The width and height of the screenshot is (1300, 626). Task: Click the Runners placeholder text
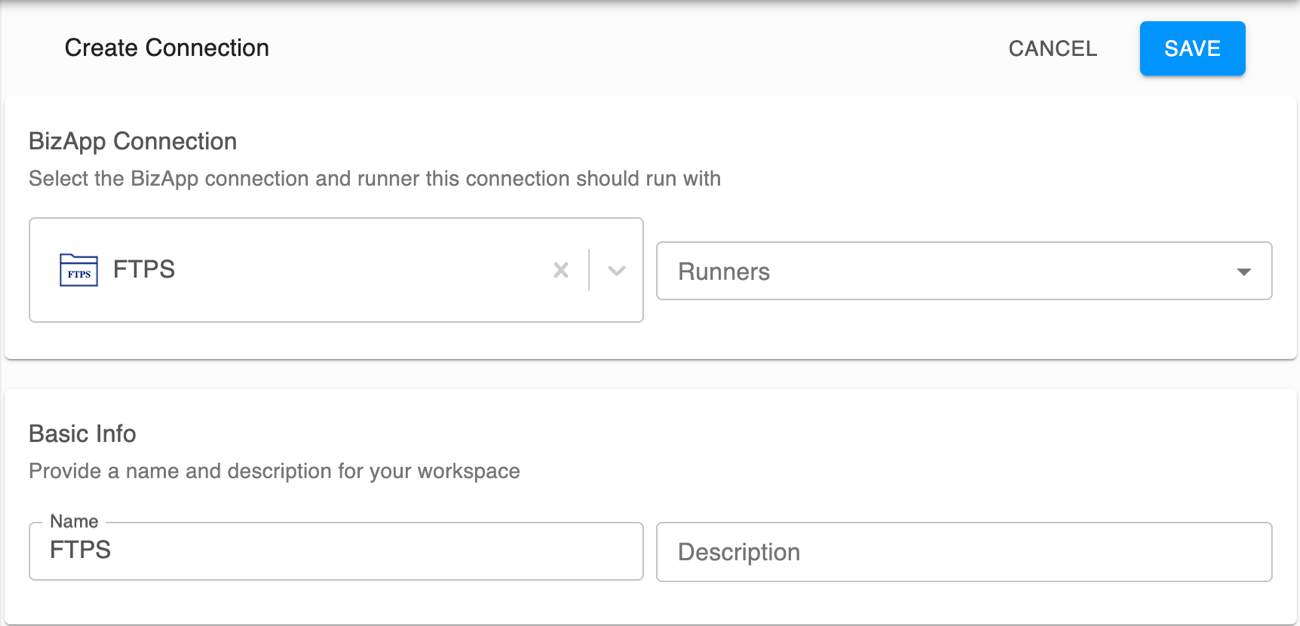pyautogui.click(x=724, y=272)
